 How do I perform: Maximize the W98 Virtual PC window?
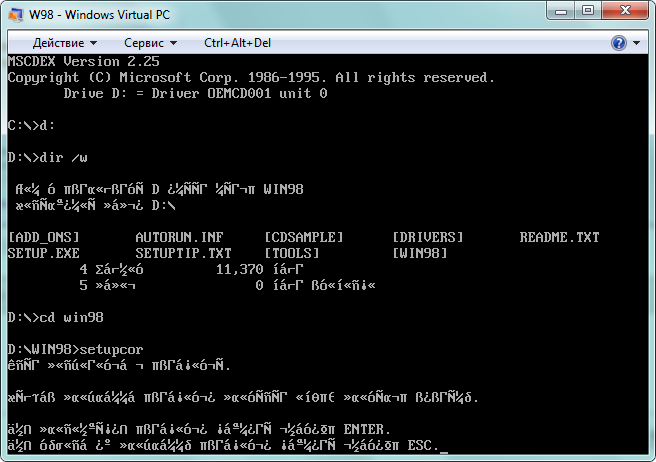(588, 10)
